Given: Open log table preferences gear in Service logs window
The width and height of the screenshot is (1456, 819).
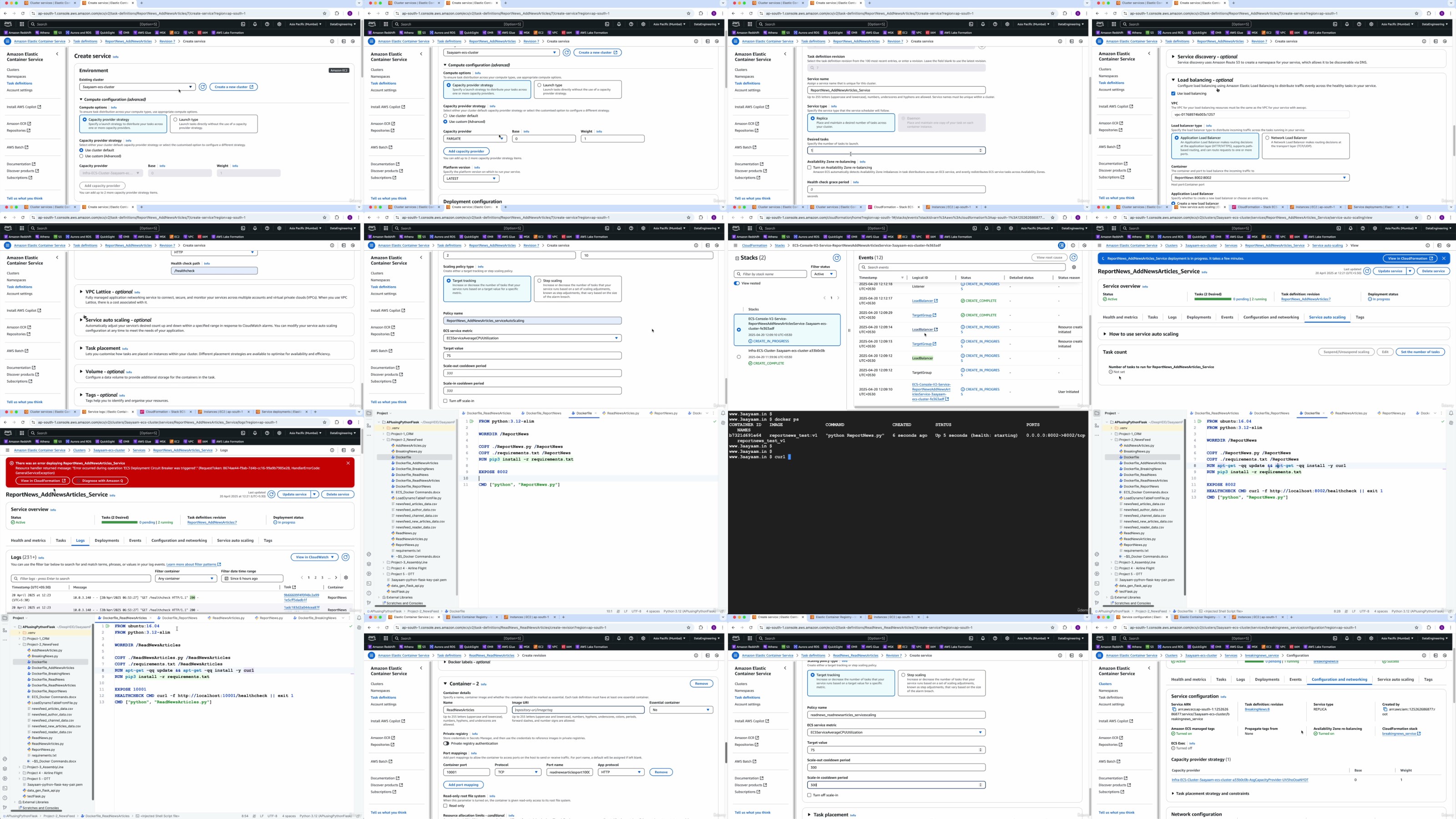Looking at the screenshot, I should pos(346,578).
